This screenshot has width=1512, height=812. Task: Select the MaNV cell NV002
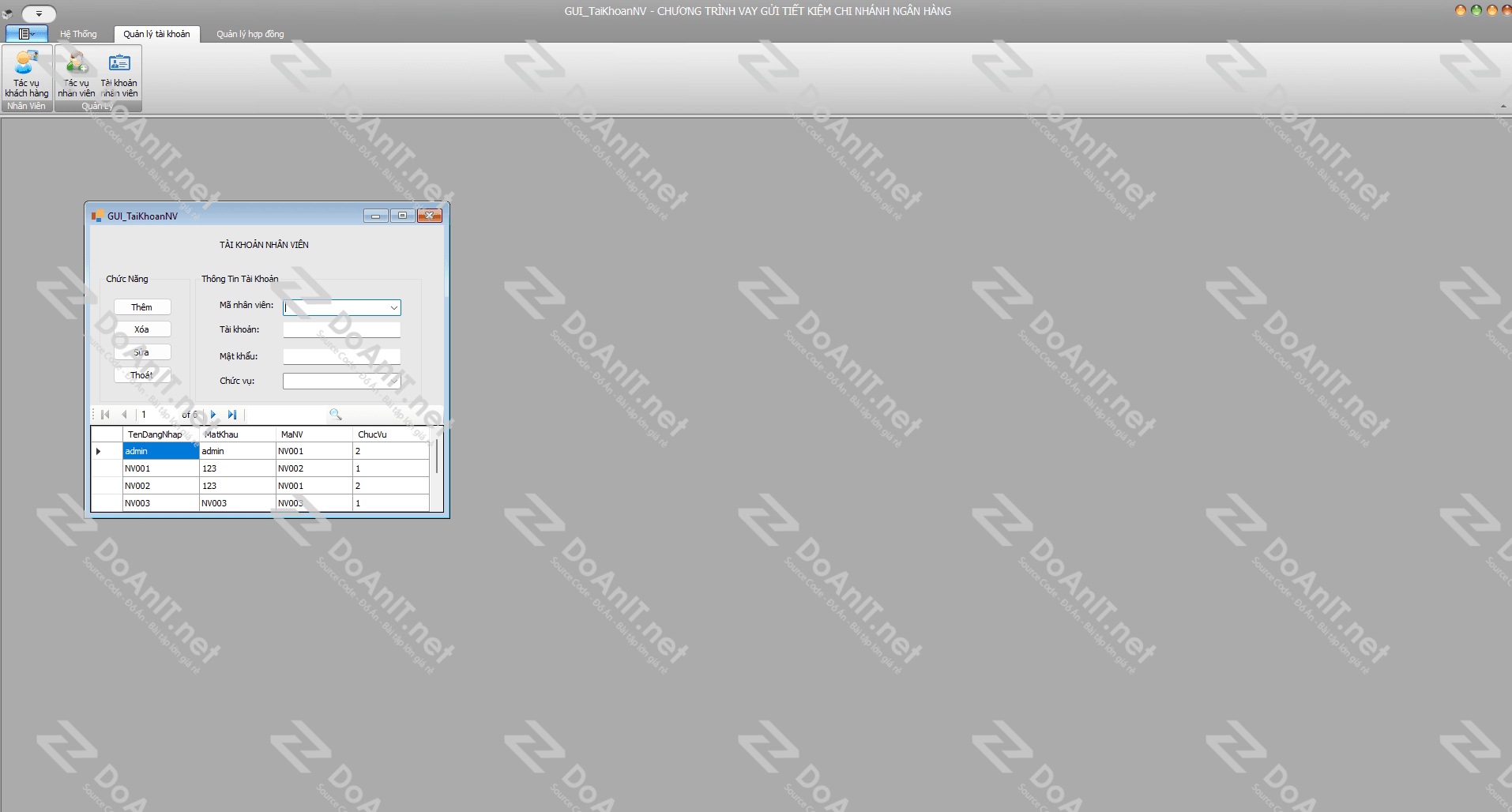(x=314, y=468)
